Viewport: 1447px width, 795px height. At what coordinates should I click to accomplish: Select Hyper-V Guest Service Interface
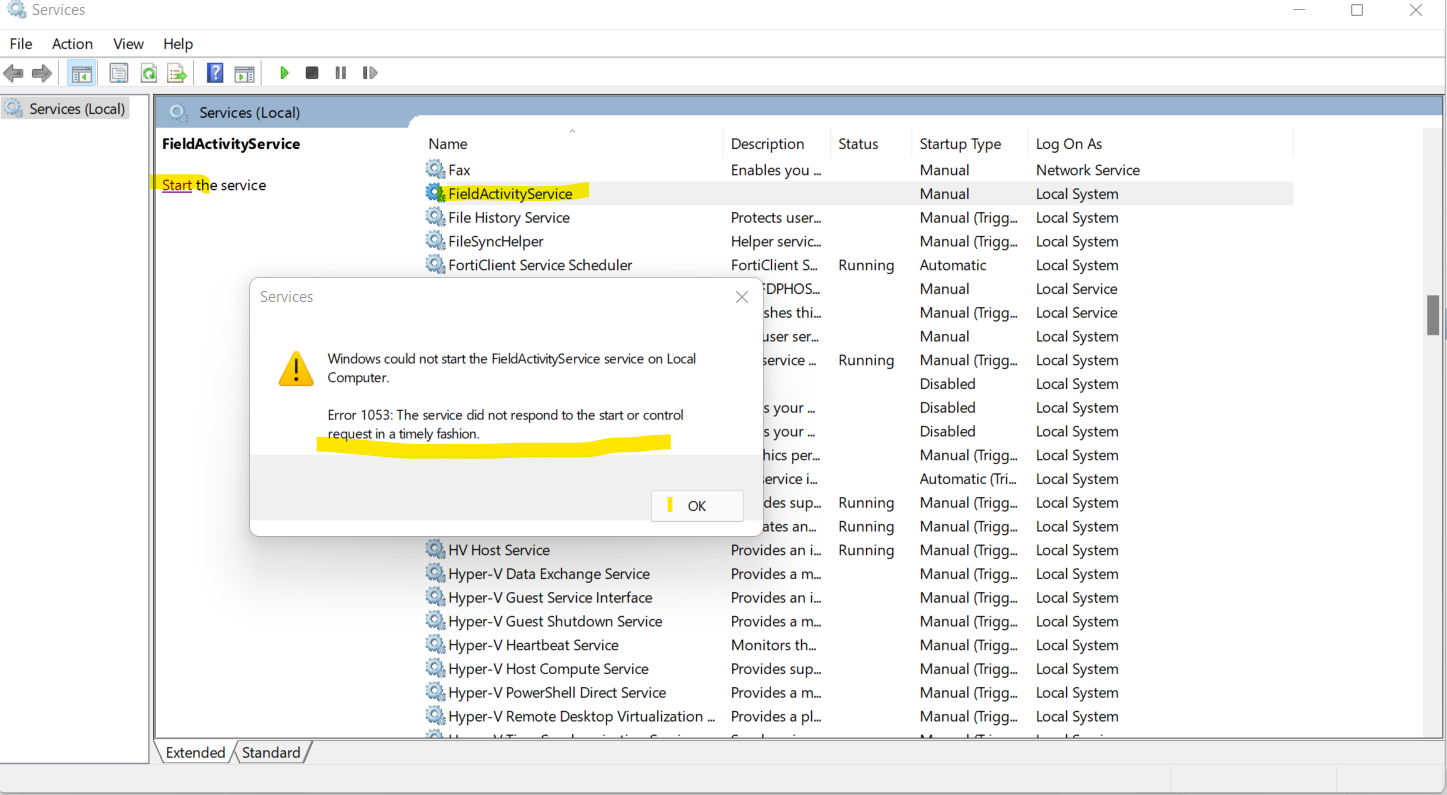[x=858, y=597]
